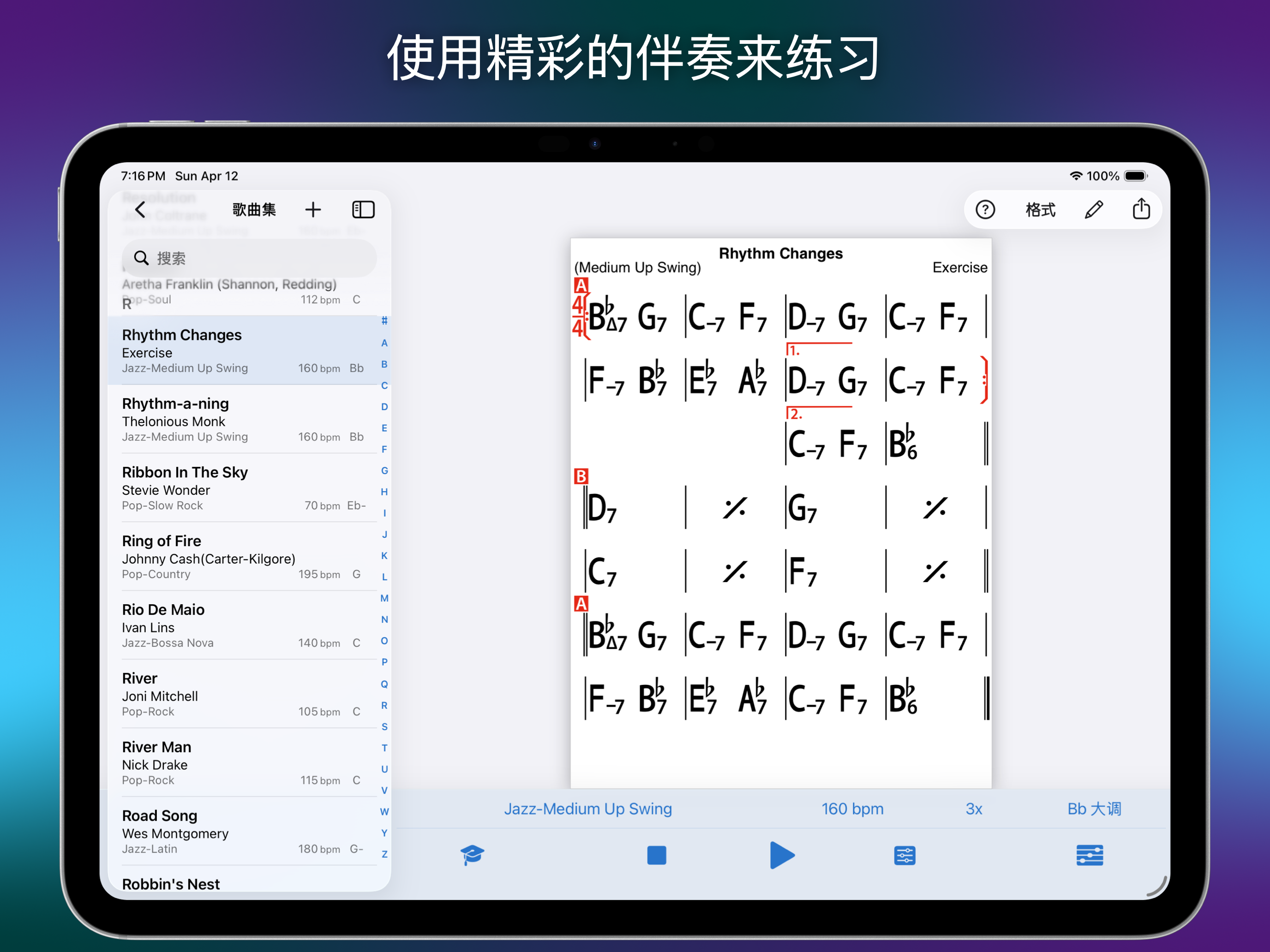Tap the Wi-Fi status icon
The image size is (1270, 952).
[1076, 176]
